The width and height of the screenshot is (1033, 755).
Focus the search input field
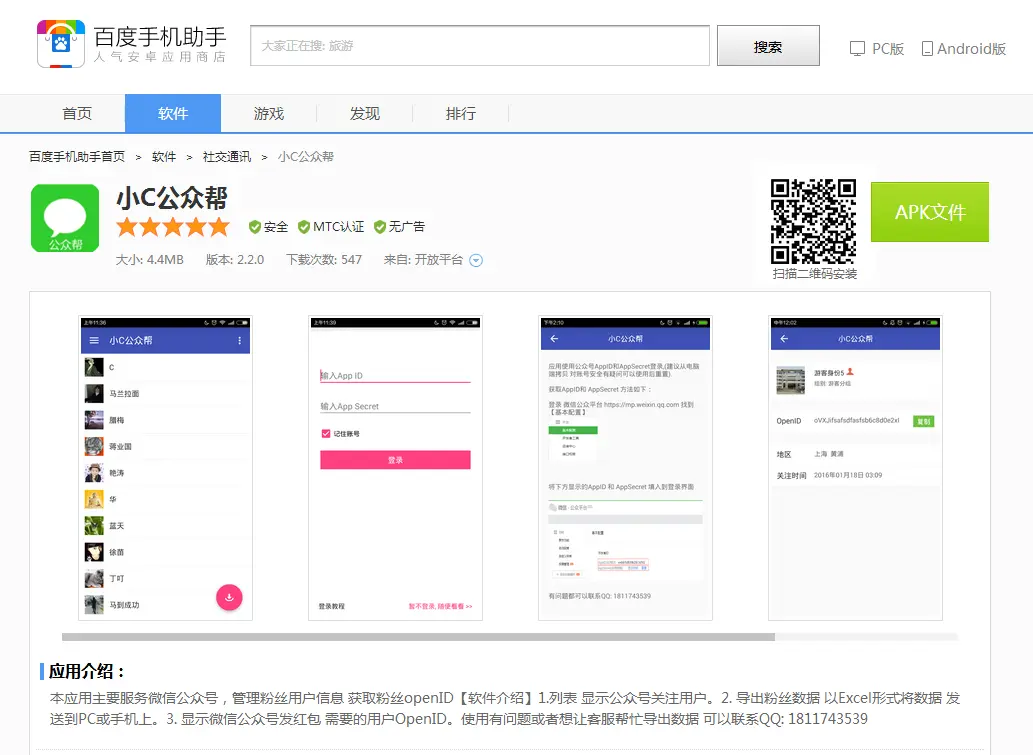click(480, 45)
